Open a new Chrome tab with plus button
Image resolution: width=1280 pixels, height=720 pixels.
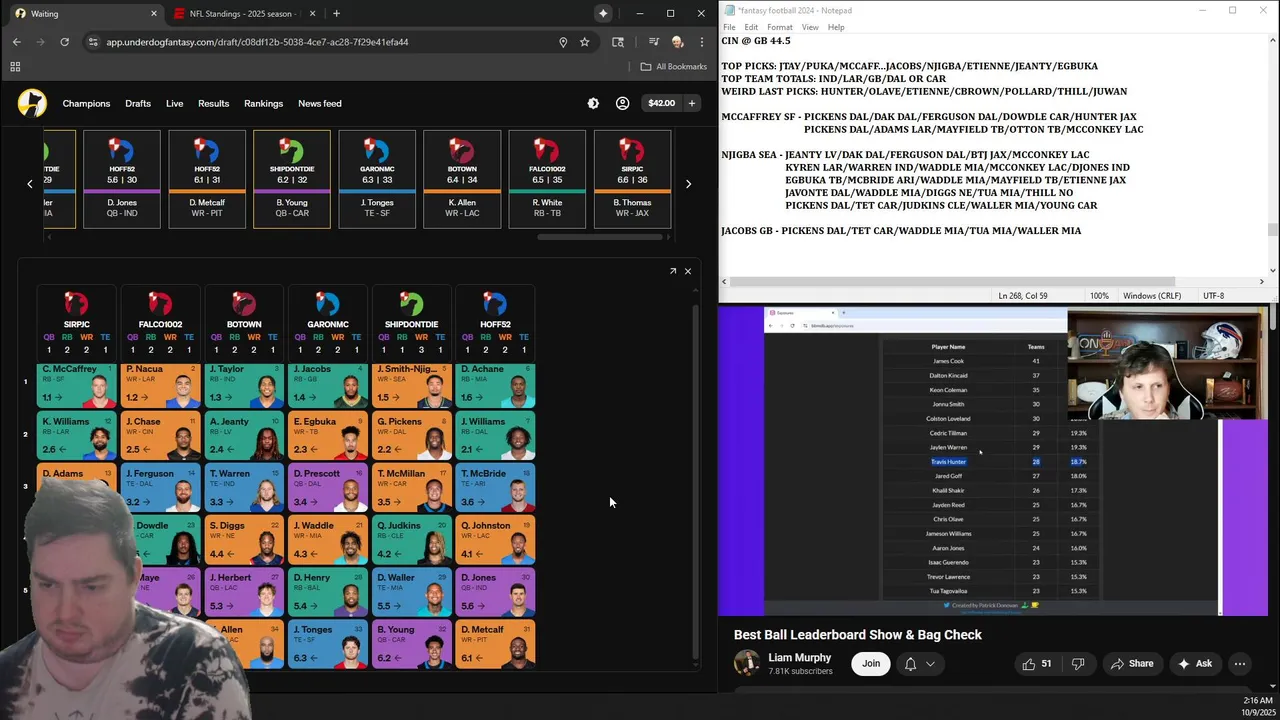336,13
